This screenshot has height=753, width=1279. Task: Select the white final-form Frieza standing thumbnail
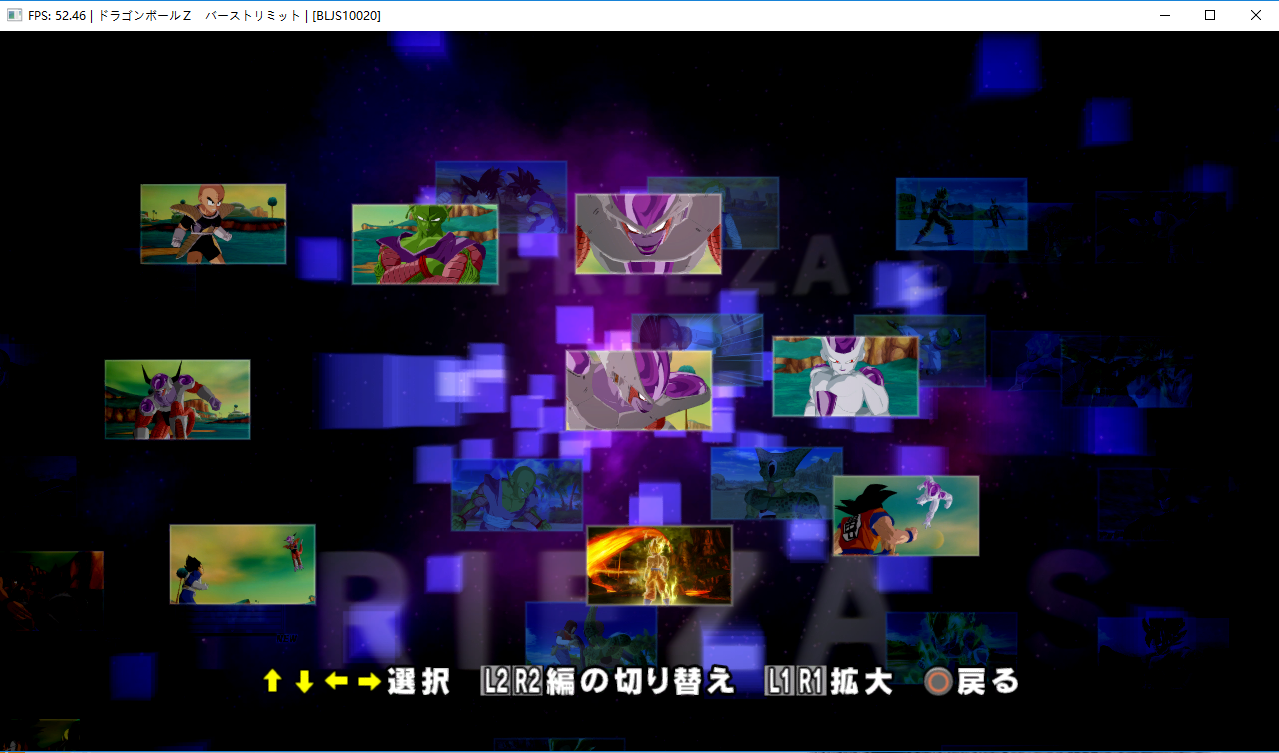tap(845, 376)
